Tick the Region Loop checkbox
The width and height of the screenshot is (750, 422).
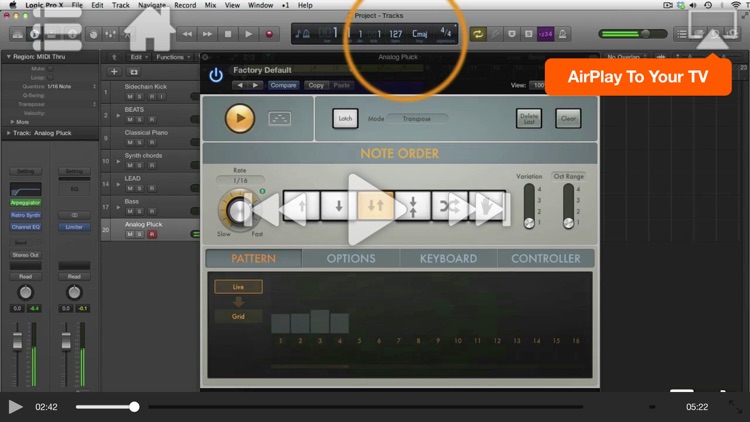pos(50,77)
